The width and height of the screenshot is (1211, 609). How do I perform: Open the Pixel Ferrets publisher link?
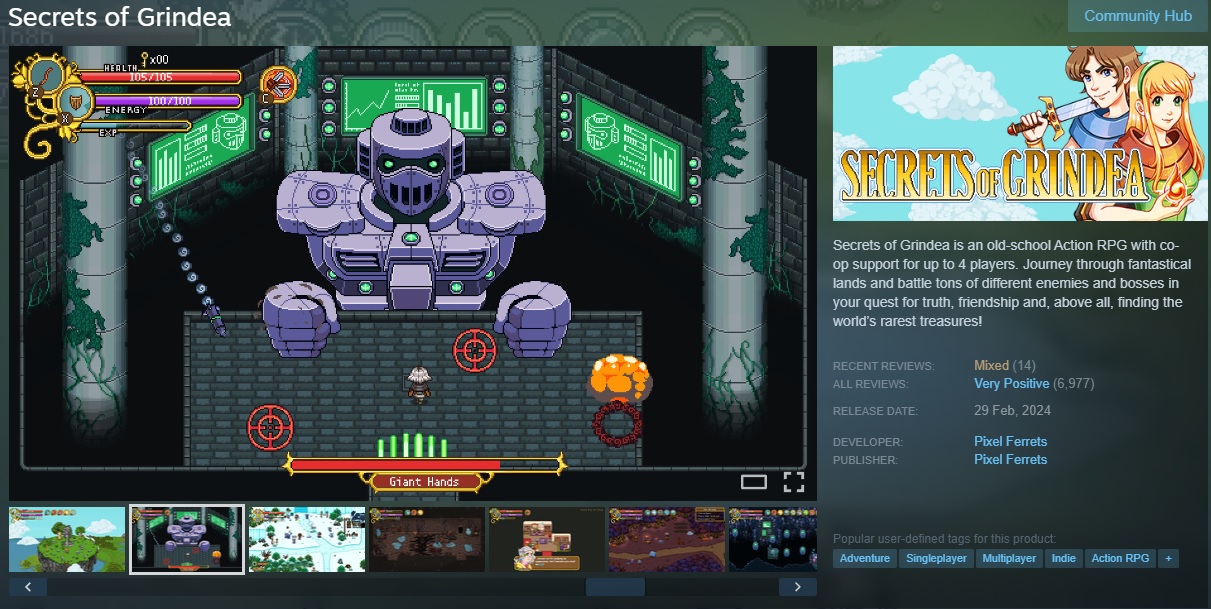pyautogui.click(x=1010, y=459)
